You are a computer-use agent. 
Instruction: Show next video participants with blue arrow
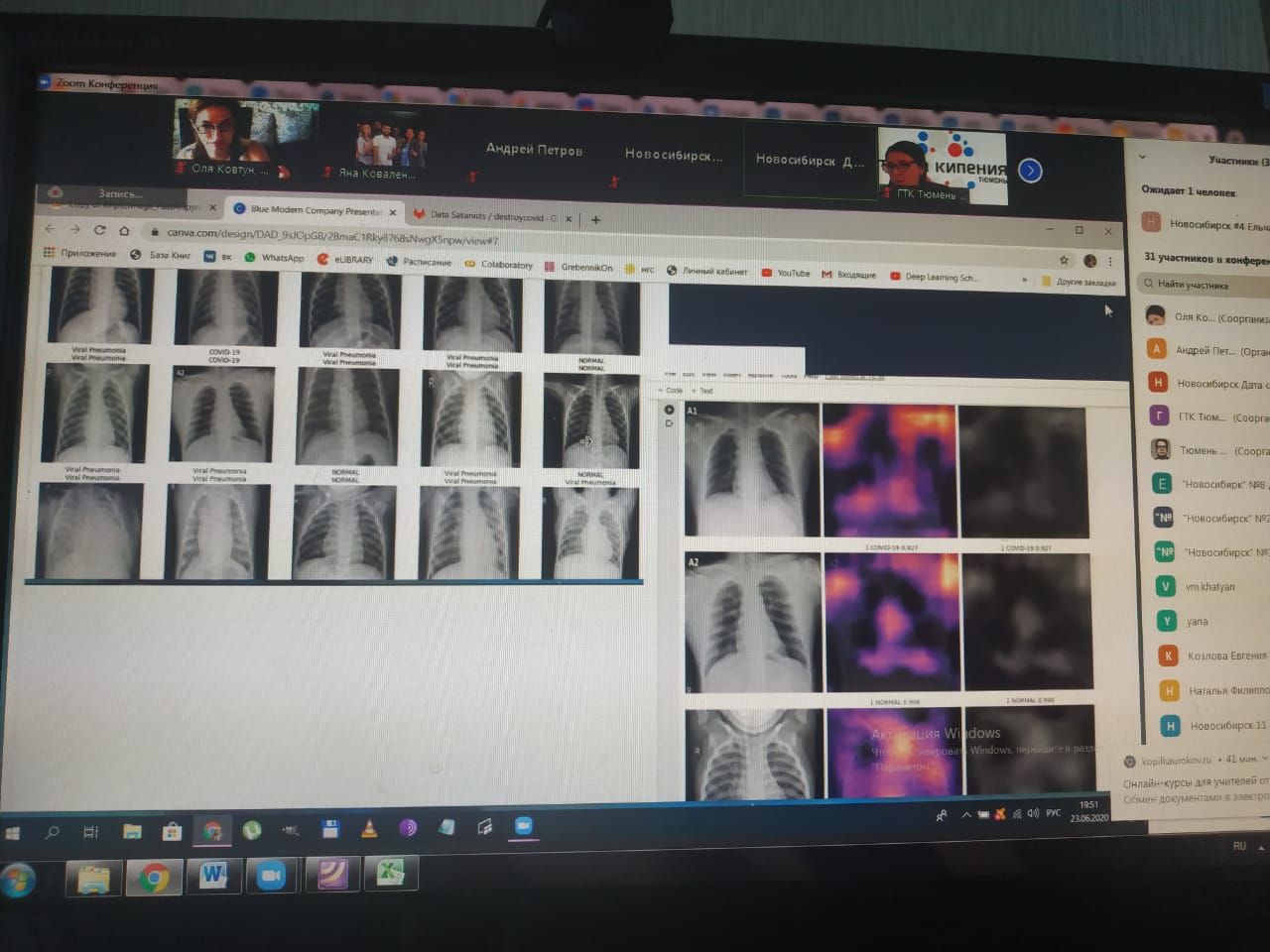[1031, 171]
